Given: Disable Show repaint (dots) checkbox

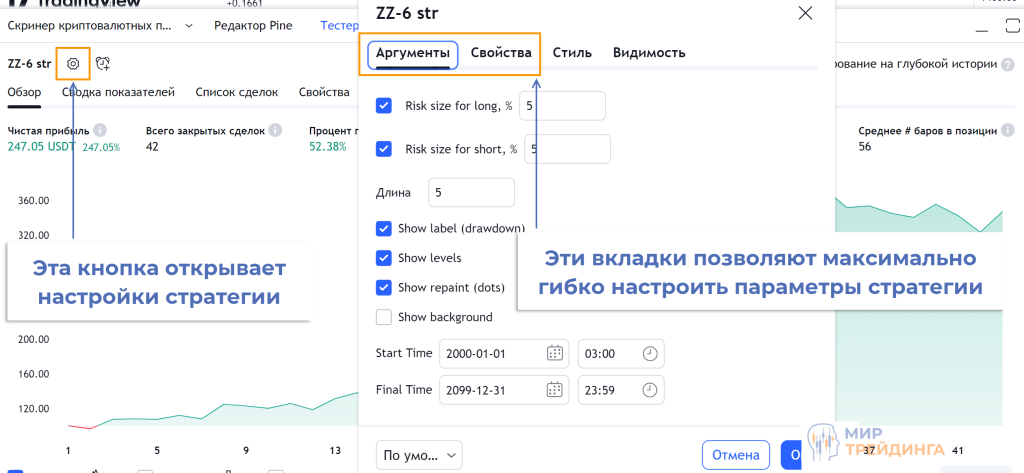Looking at the screenshot, I should pos(384,287).
